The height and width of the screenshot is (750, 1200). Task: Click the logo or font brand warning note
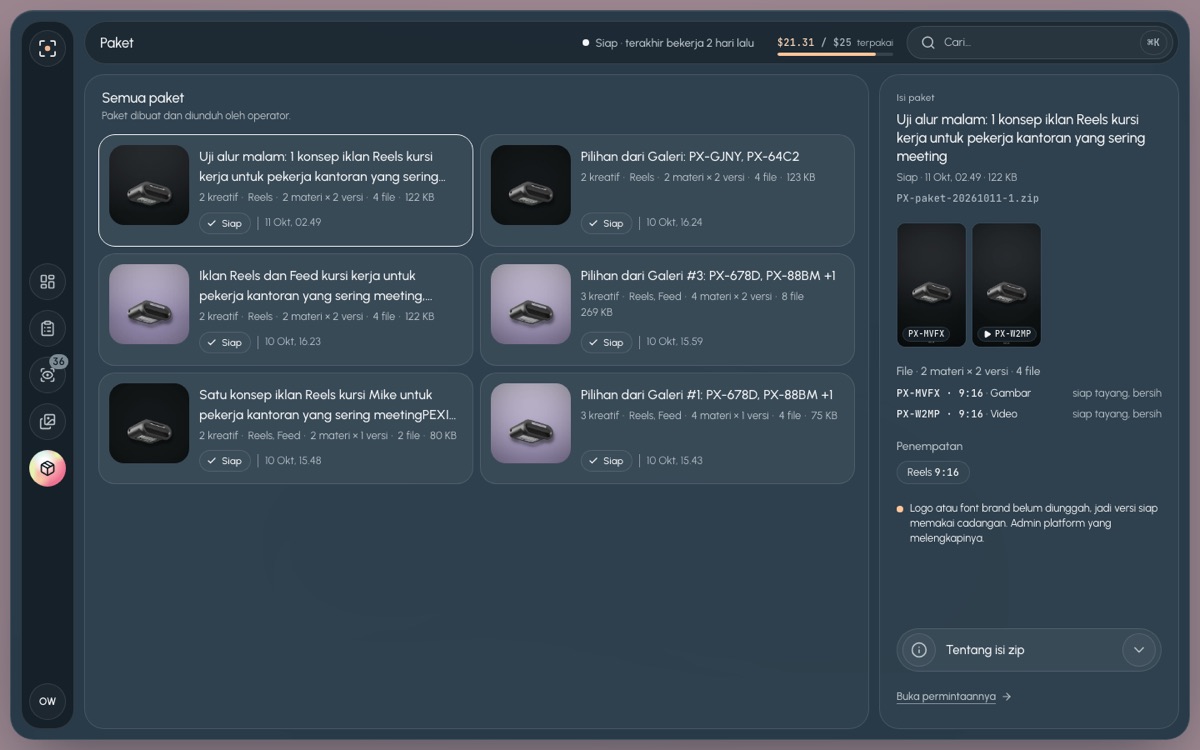pyautogui.click(x=1028, y=523)
